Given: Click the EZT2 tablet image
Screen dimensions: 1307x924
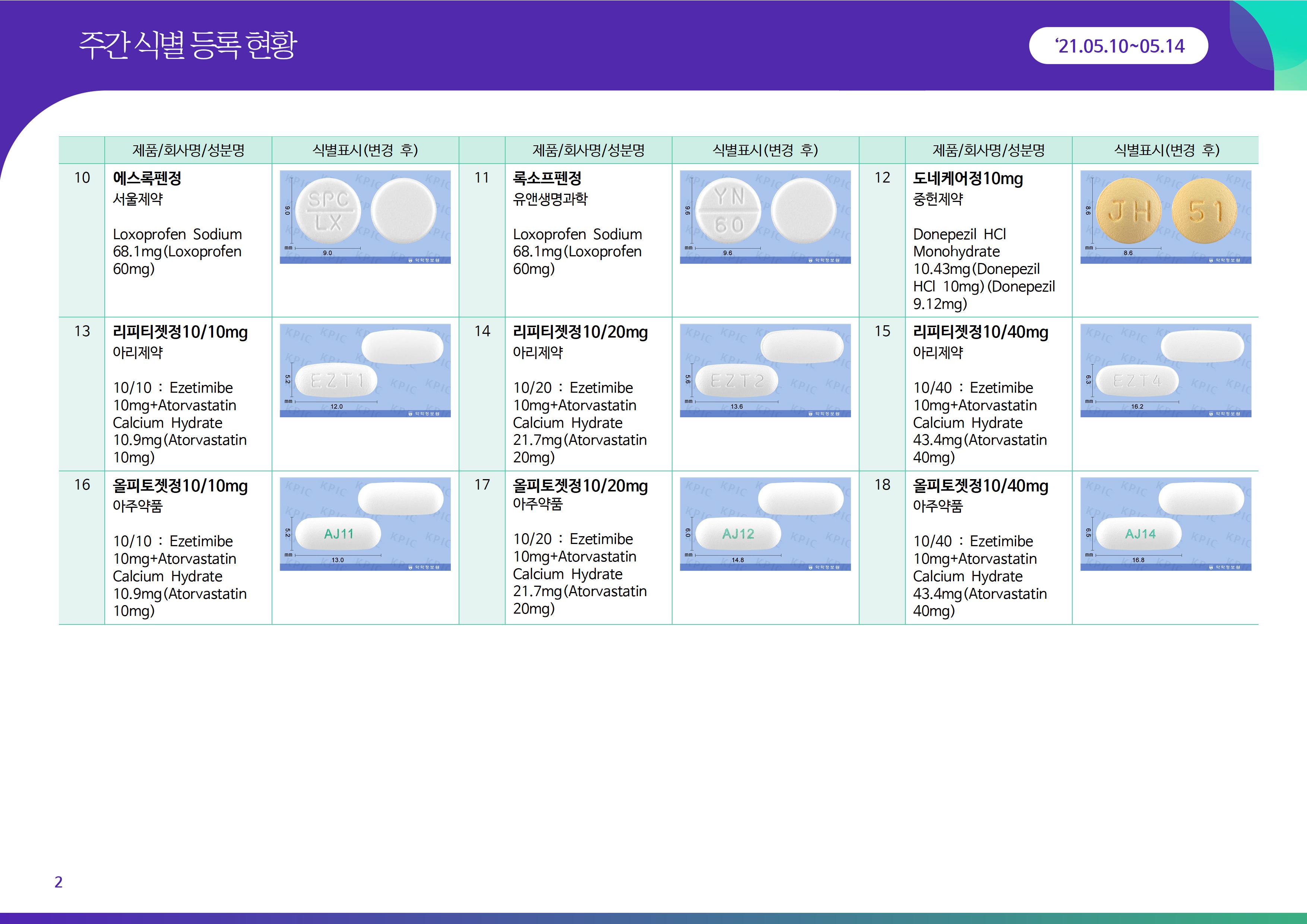Looking at the screenshot, I should click(765, 370).
